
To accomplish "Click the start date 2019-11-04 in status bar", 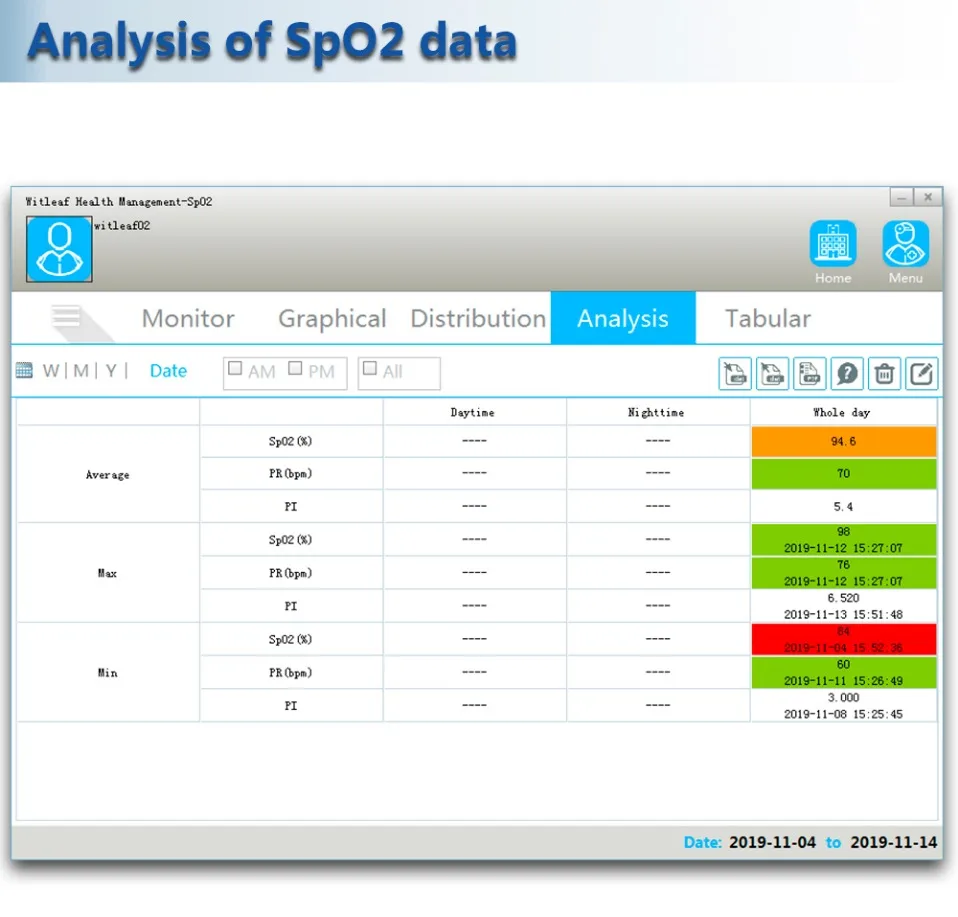I will [x=772, y=842].
